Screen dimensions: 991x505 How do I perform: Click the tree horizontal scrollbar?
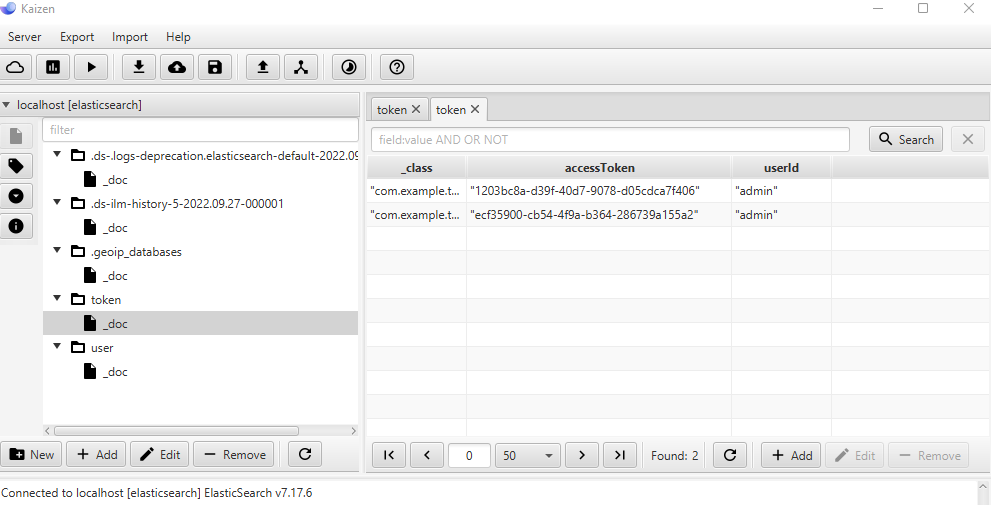pos(176,430)
